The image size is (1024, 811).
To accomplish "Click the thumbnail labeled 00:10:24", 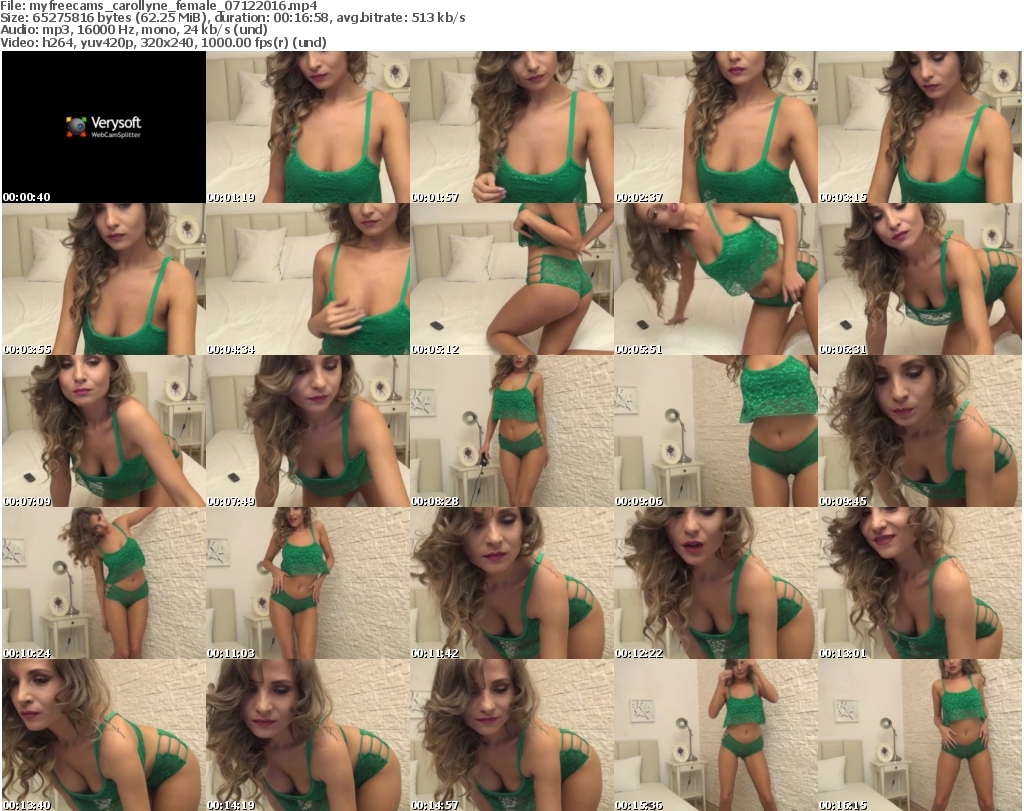I will coord(104,583).
